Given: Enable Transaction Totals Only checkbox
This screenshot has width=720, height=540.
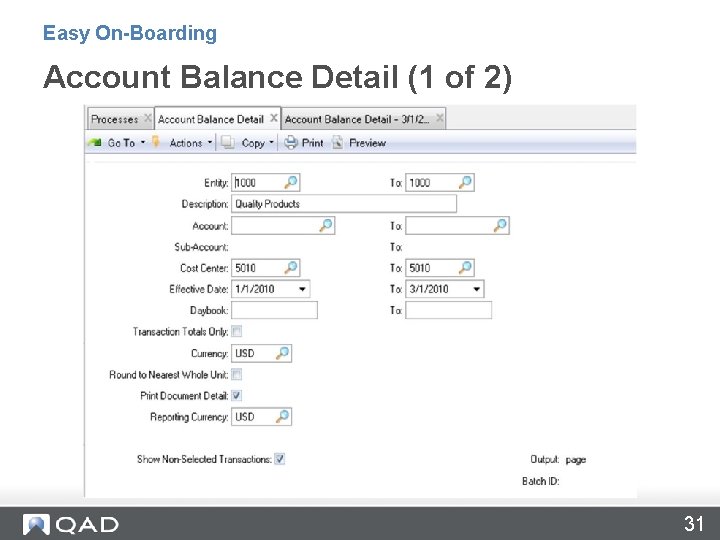Looking at the screenshot, I should (x=236, y=331).
